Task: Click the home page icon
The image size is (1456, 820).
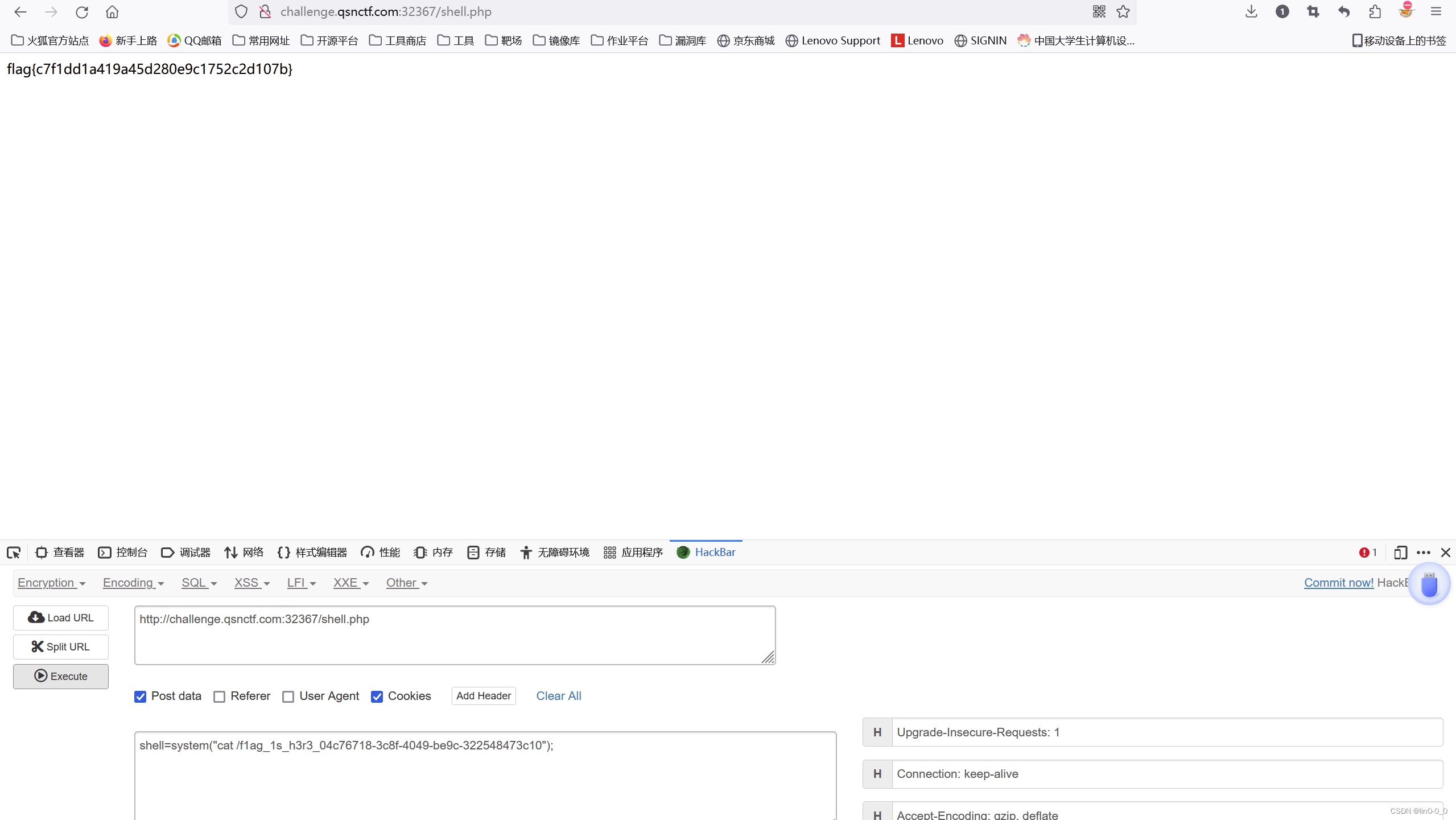Action: click(112, 12)
